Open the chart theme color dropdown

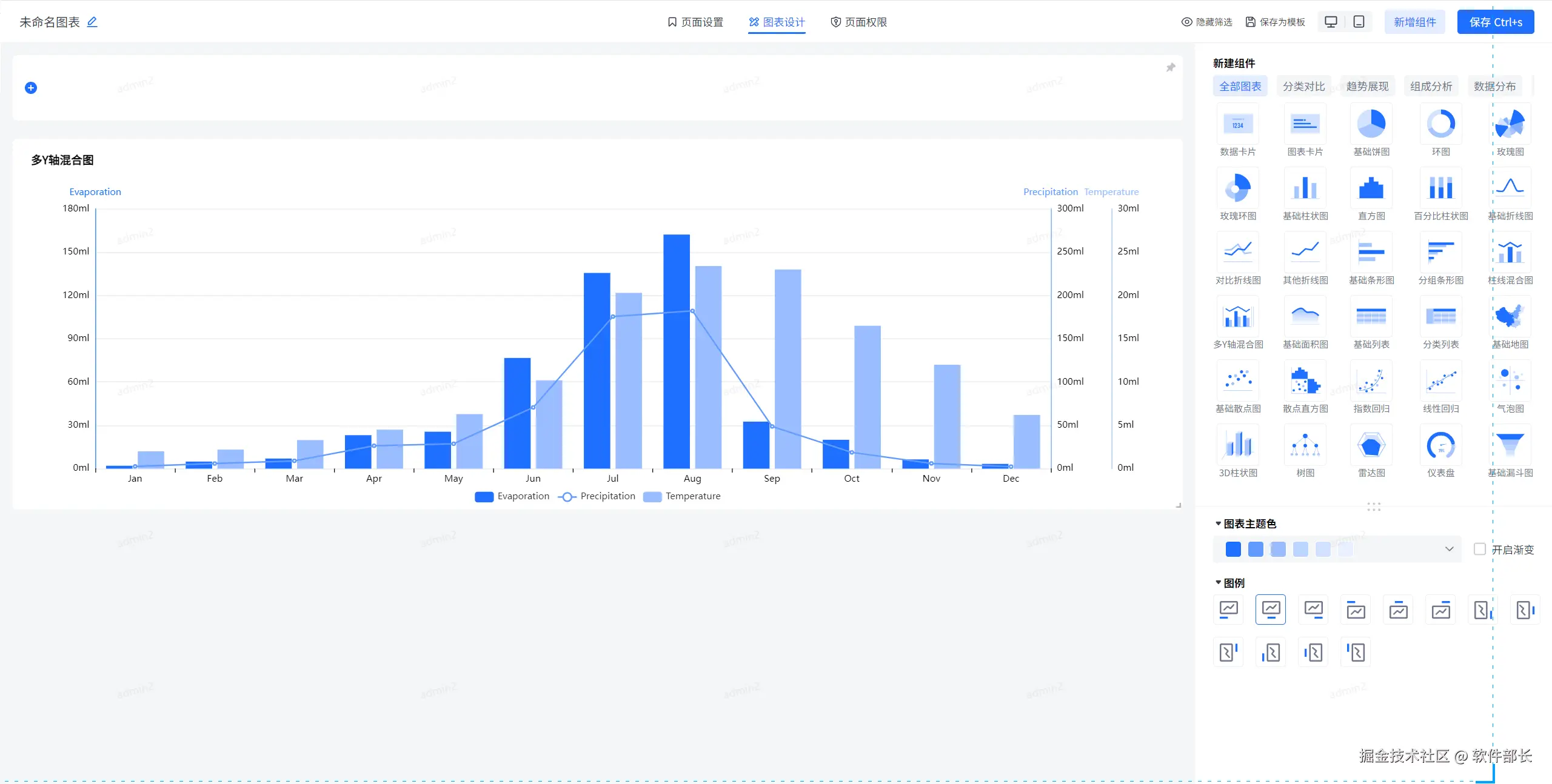point(1449,549)
